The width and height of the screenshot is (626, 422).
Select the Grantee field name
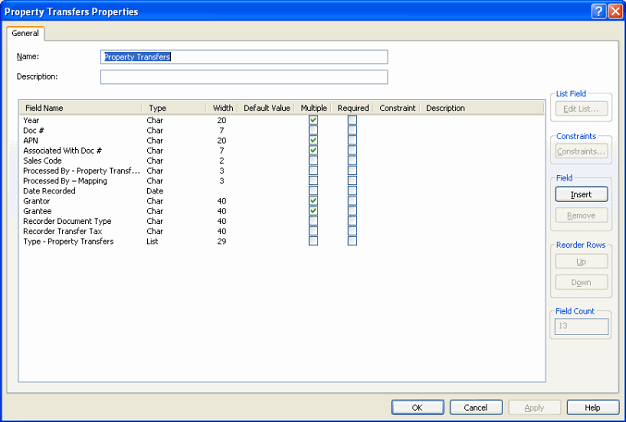pos(37,211)
